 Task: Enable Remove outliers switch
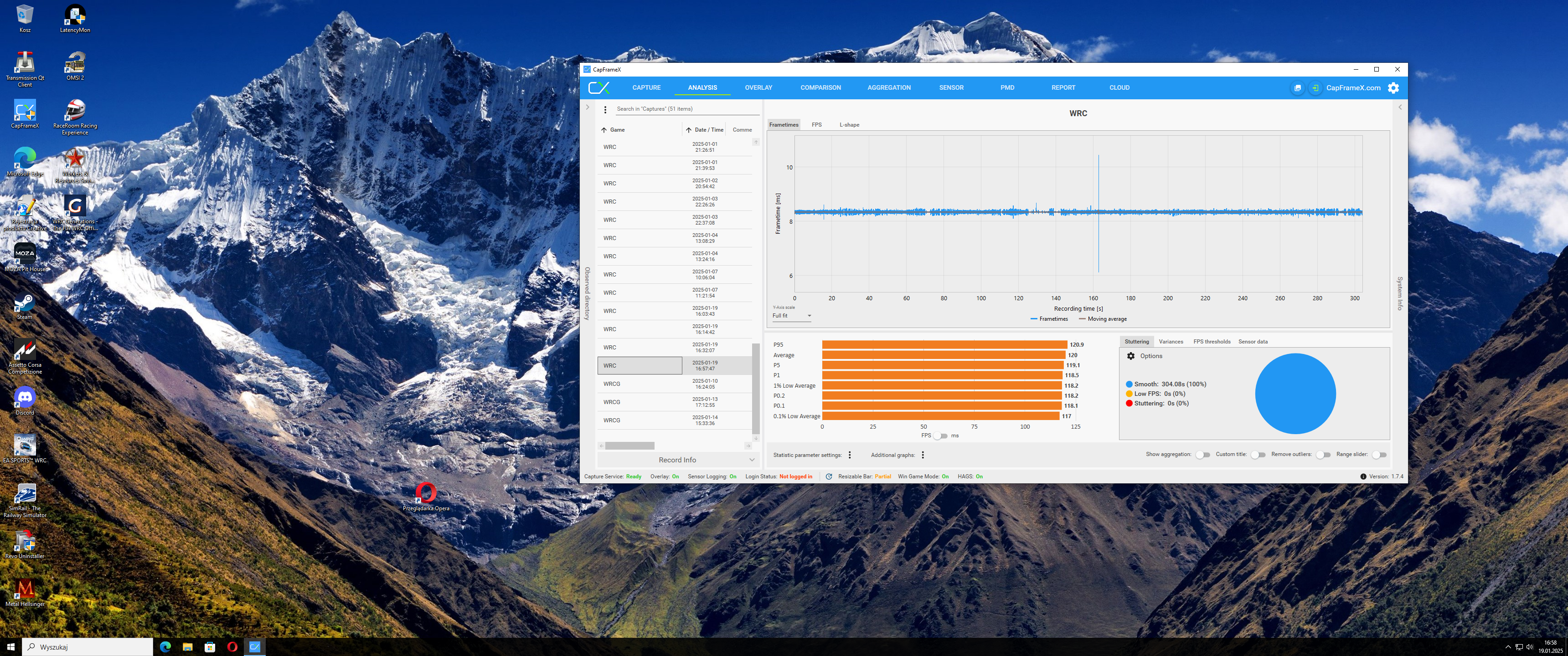1323,455
